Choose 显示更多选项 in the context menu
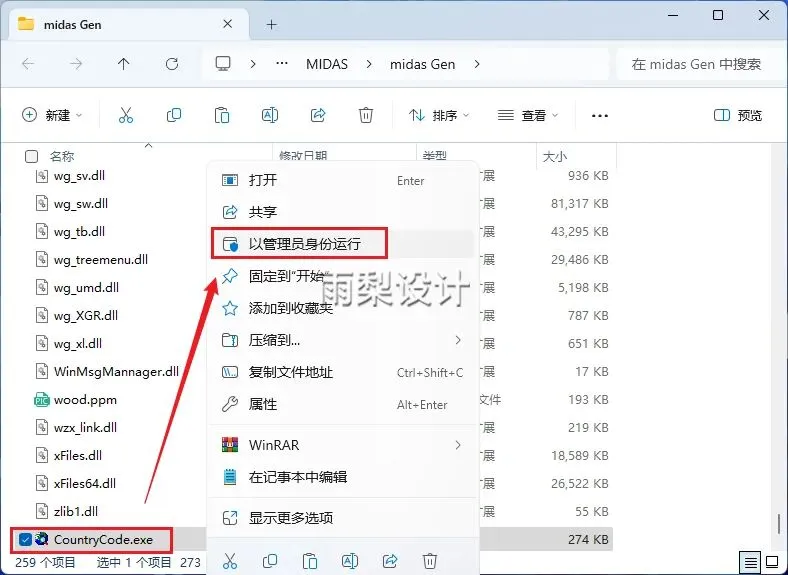 click(x=343, y=518)
